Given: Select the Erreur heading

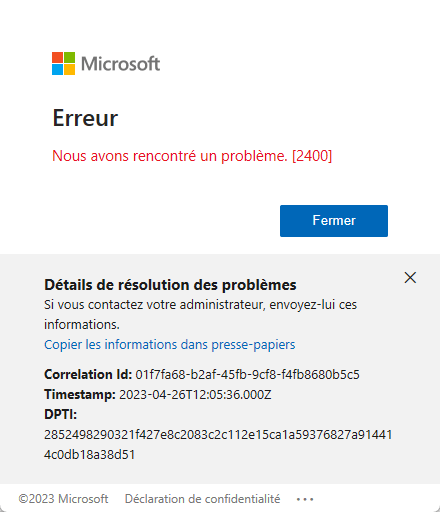Looking at the screenshot, I should [x=85, y=118].
